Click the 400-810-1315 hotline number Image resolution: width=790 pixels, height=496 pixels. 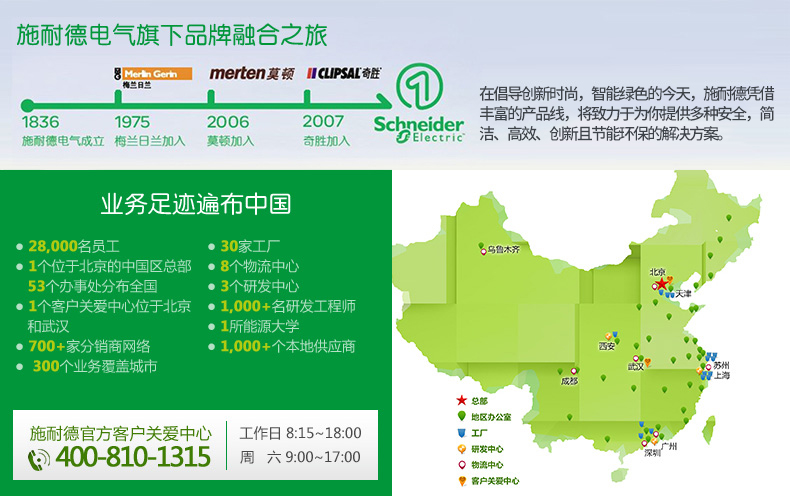pyautogui.click(x=133, y=458)
